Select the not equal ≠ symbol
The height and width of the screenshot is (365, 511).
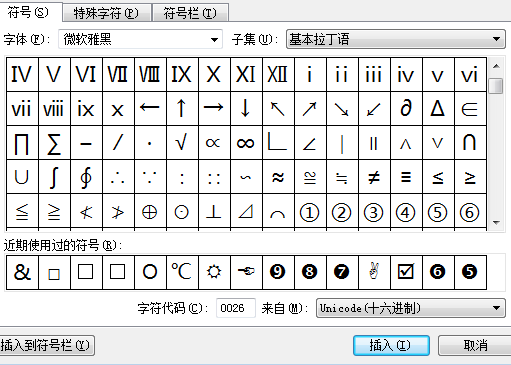374,177
